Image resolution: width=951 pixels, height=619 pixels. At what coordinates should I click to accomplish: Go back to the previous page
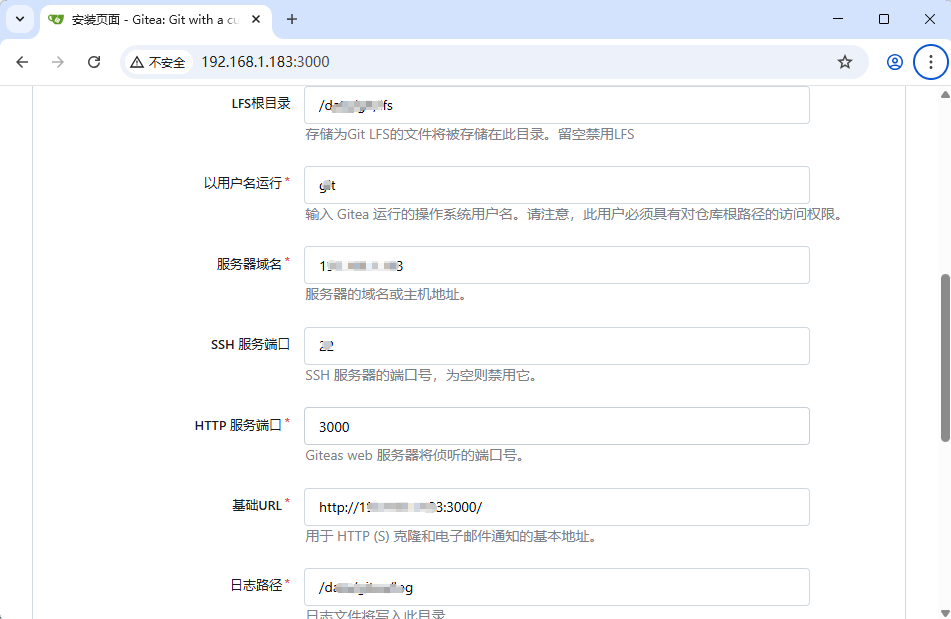click(x=22, y=62)
